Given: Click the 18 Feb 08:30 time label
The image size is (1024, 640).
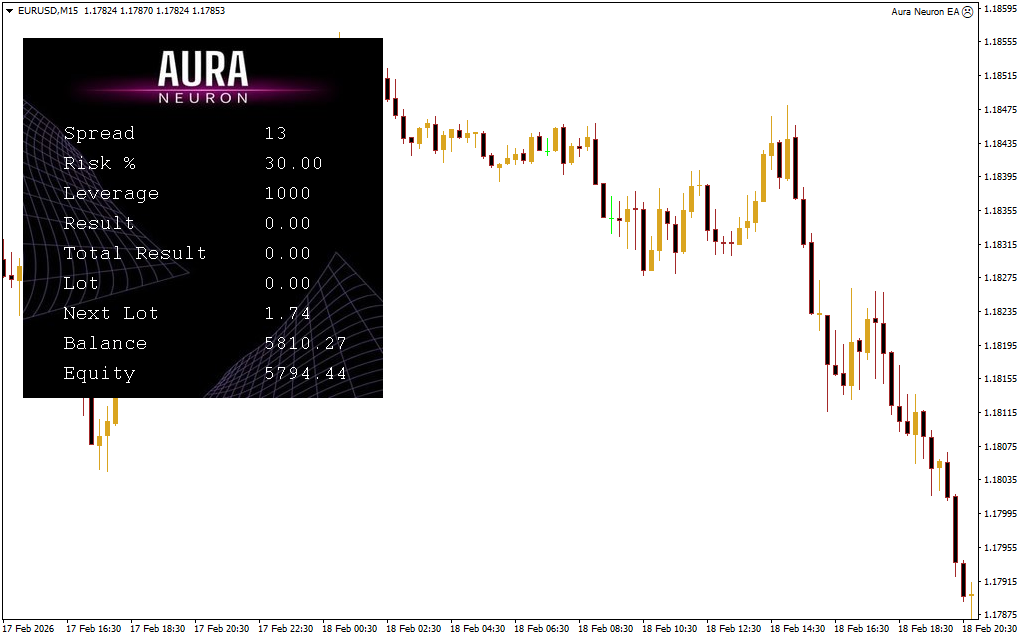Looking at the screenshot, I should tap(607, 629).
